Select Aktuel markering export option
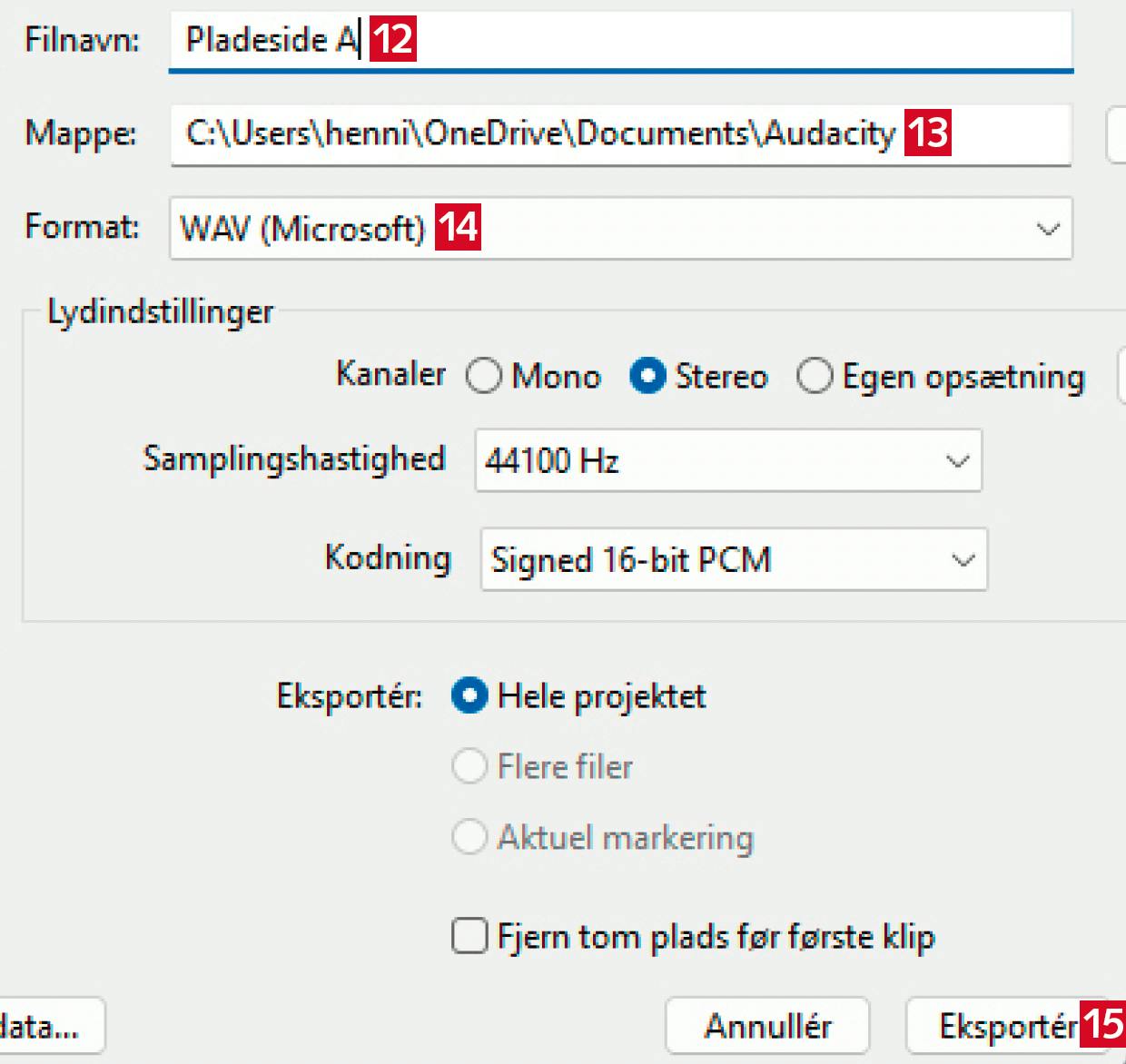1126x1064 pixels. pyautogui.click(x=469, y=836)
